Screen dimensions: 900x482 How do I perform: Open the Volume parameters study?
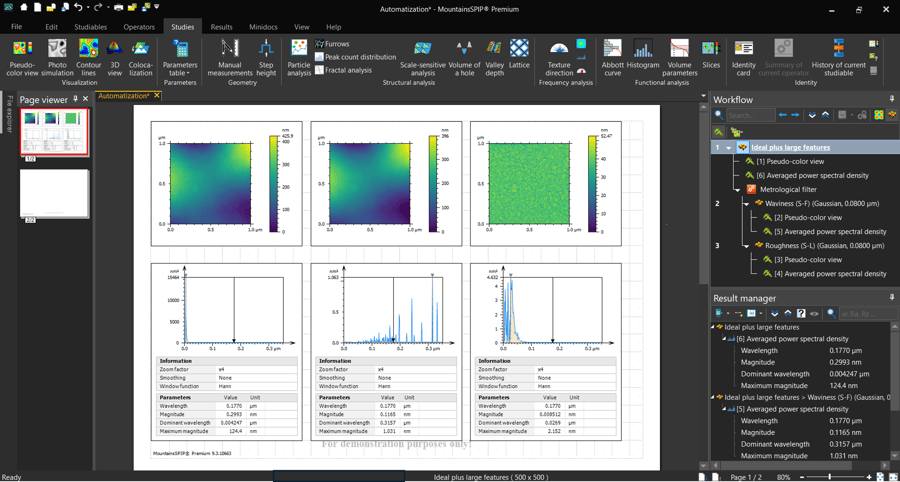[680, 57]
